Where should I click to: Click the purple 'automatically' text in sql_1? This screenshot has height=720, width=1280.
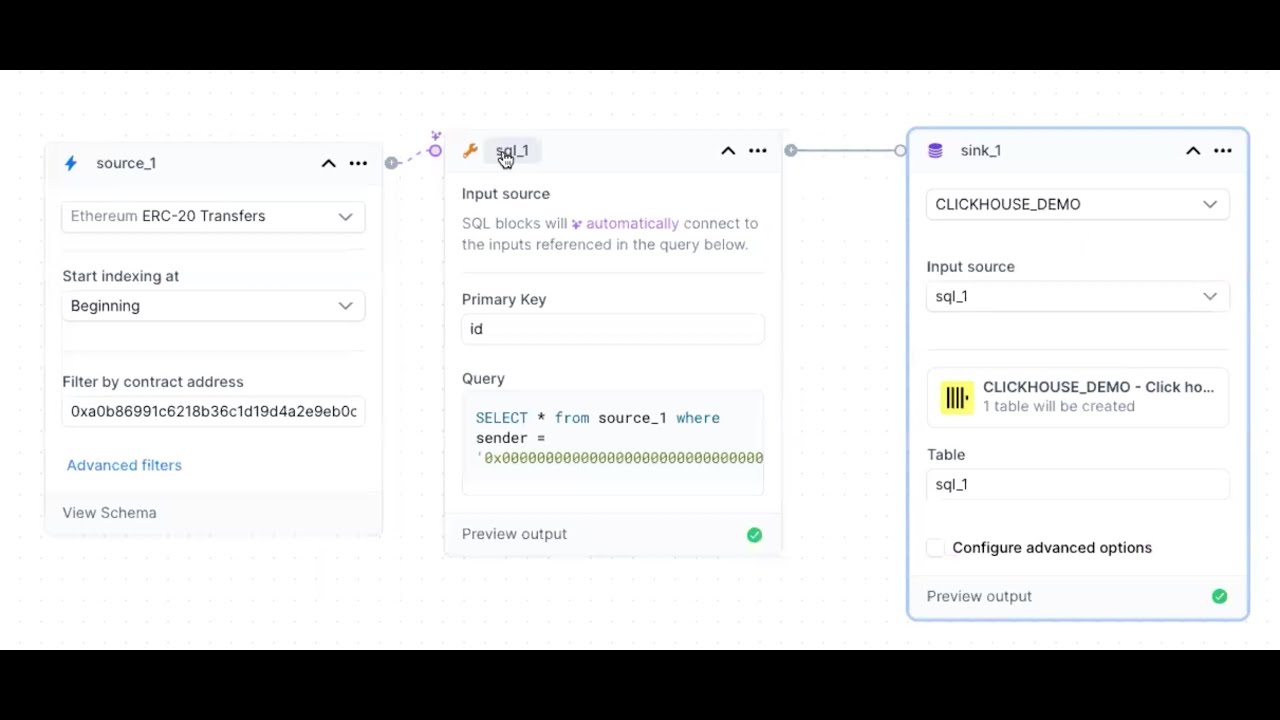[x=632, y=224]
